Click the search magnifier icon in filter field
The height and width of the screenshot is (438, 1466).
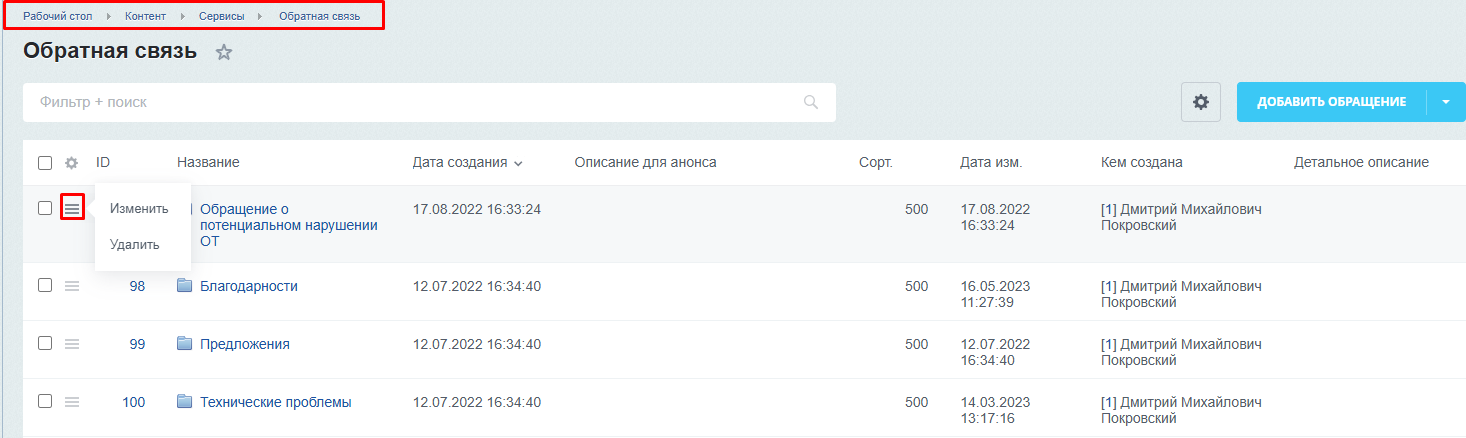[x=811, y=102]
